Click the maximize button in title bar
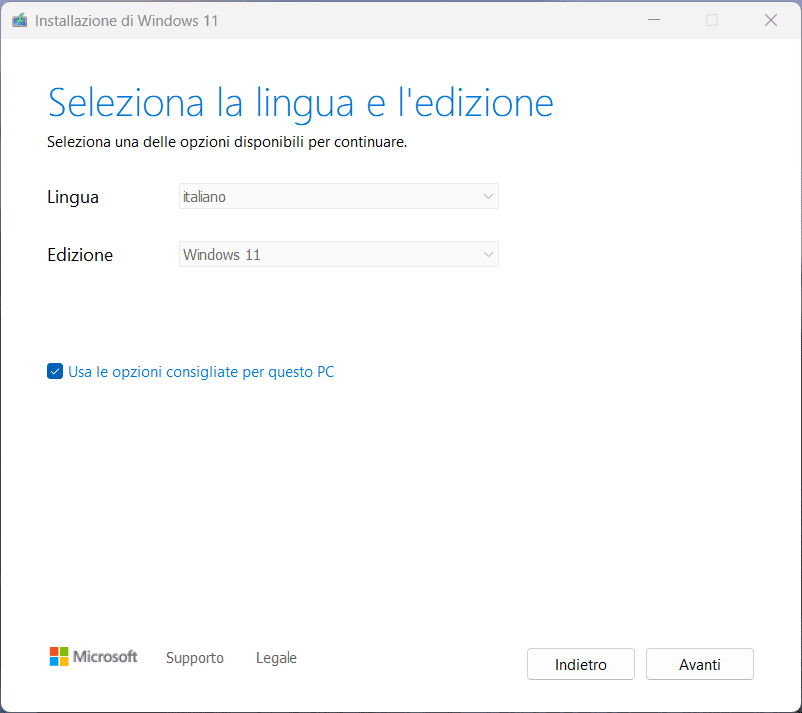 point(712,20)
